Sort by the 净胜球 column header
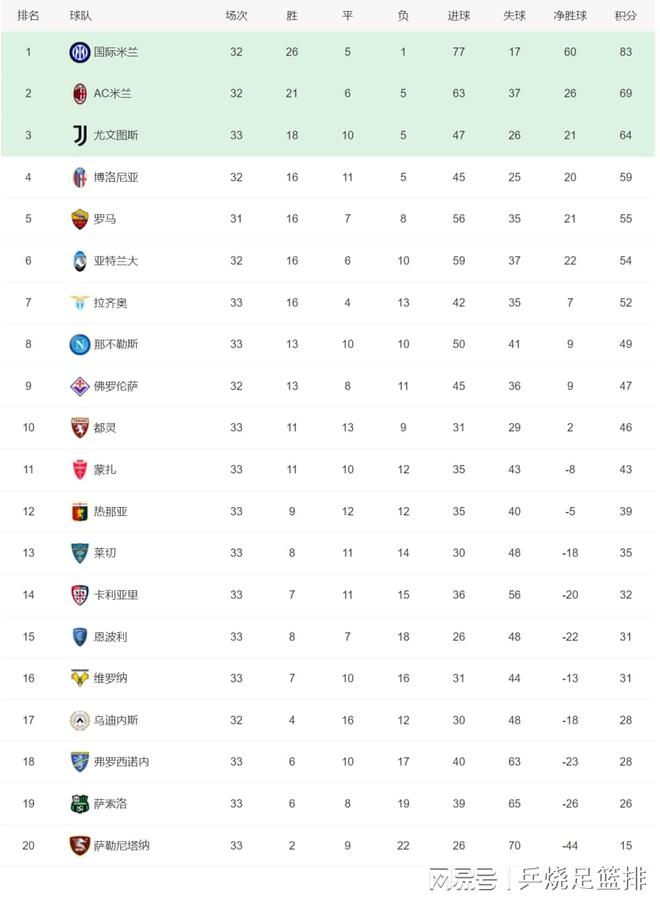Image resolution: width=660 pixels, height=902 pixels. [x=570, y=16]
